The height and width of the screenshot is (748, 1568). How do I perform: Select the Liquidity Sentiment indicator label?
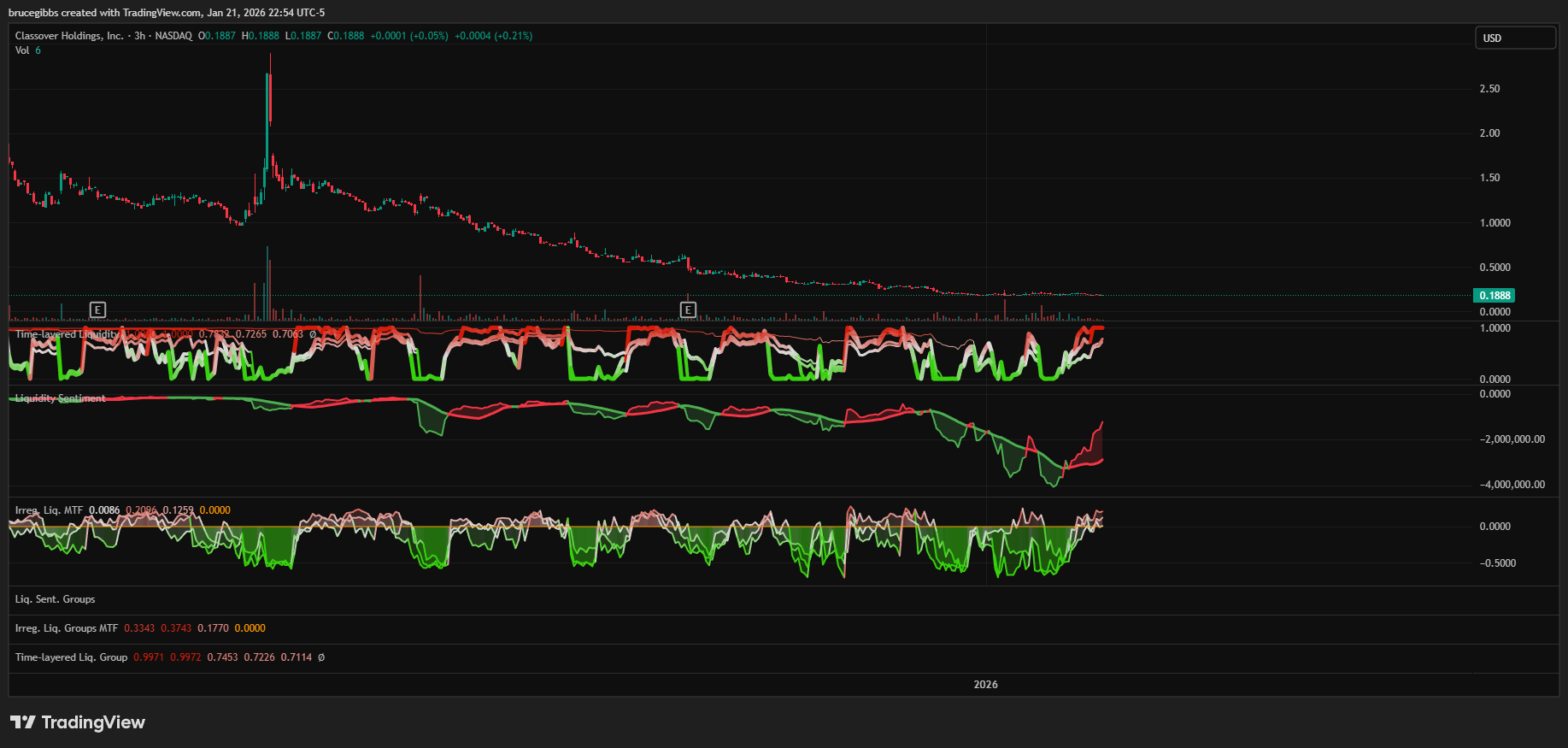(61, 398)
